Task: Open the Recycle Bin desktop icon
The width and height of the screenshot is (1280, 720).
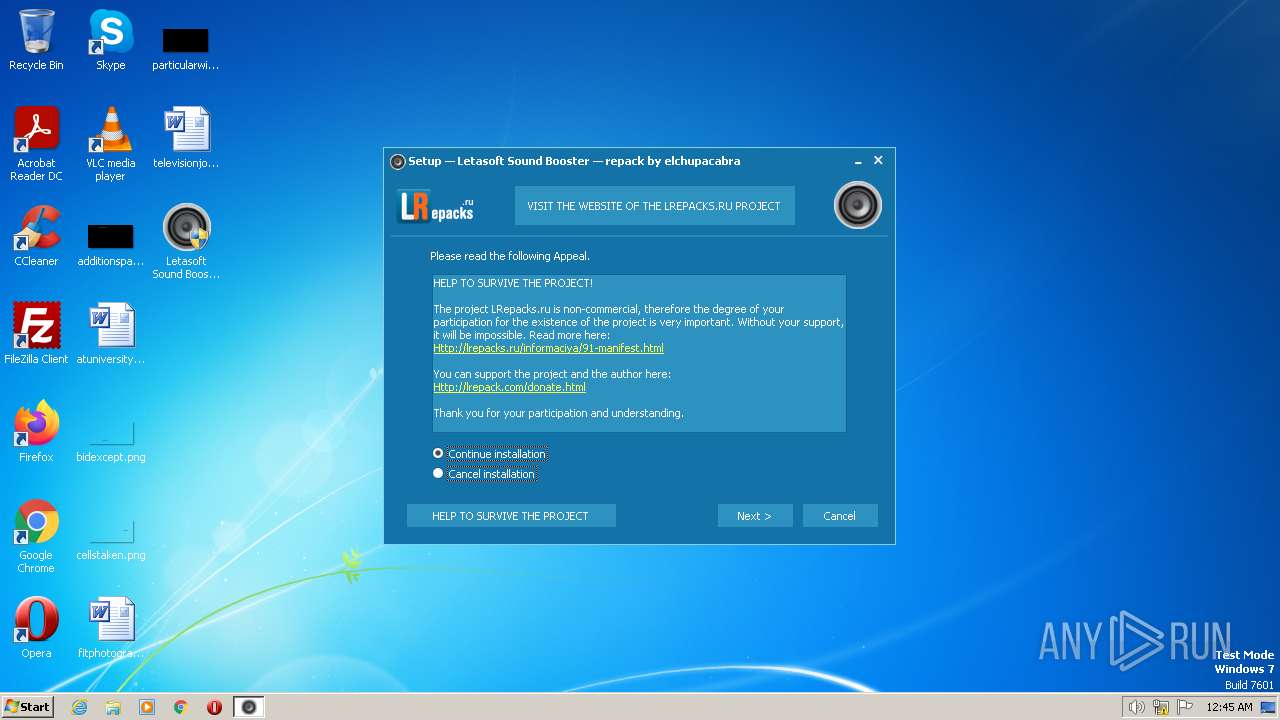Action: pyautogui.click(x=36, y=40)
